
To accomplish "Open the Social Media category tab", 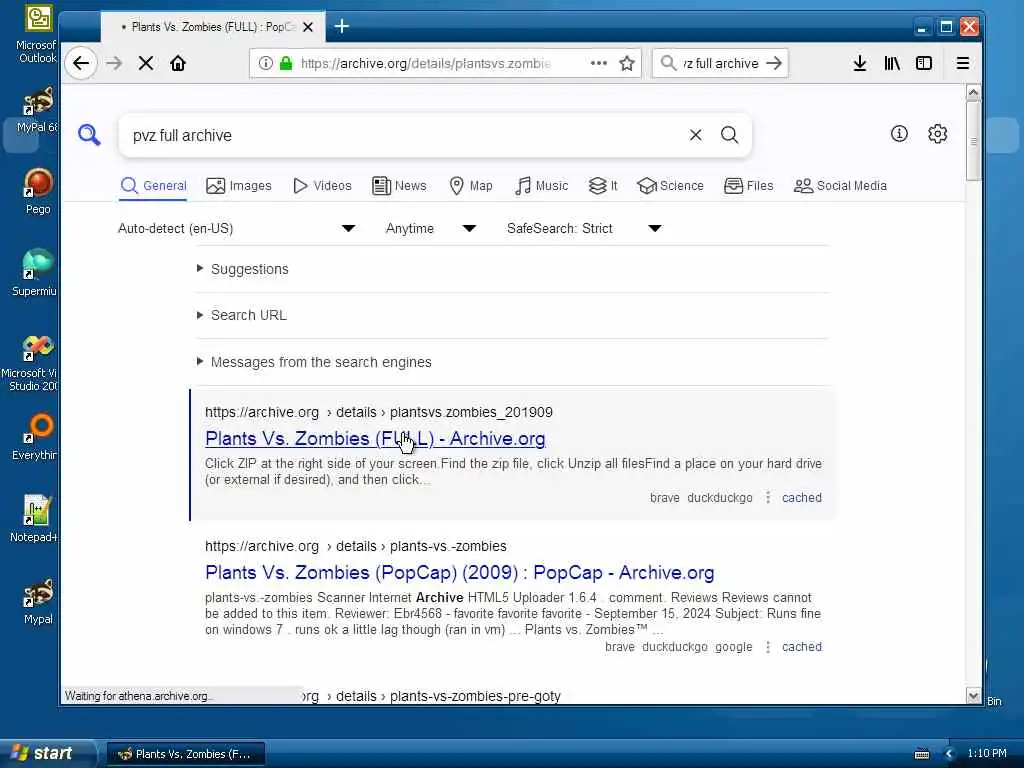I will 840,185.
